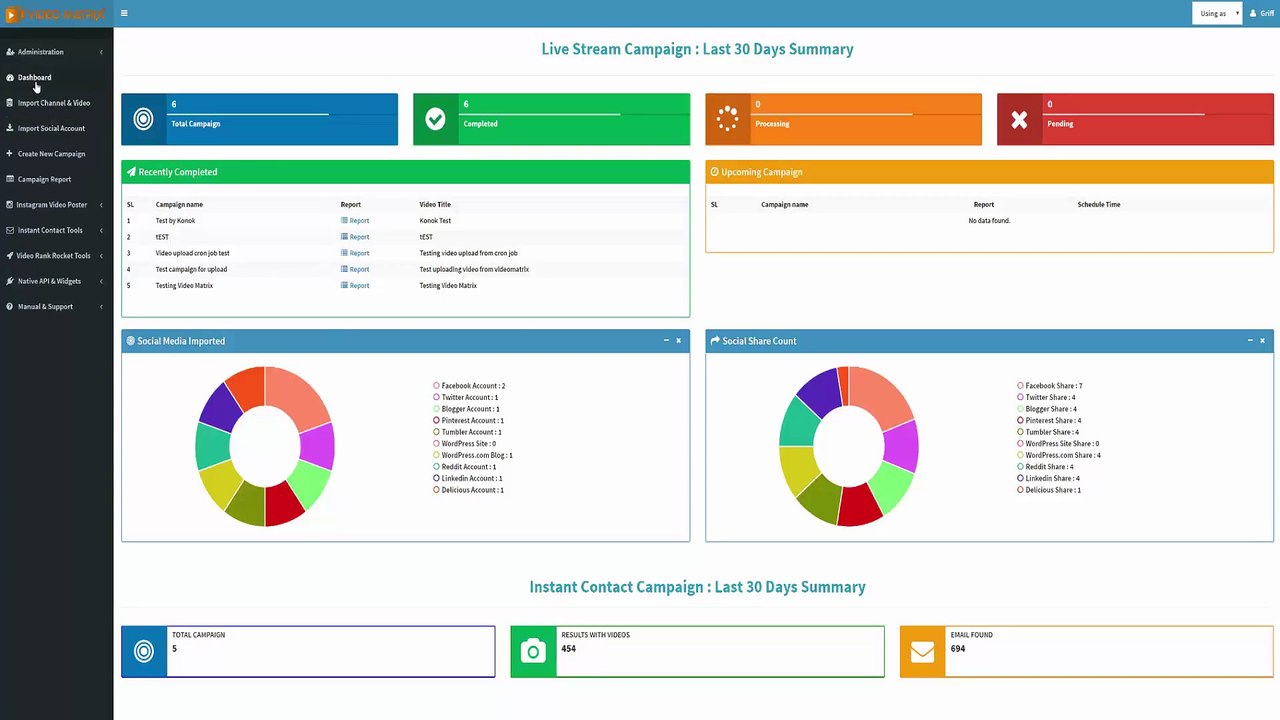Expand Video Rank Rocket Tools menu
Viewport: 1280px width, 720px height.
click(56, 256)
